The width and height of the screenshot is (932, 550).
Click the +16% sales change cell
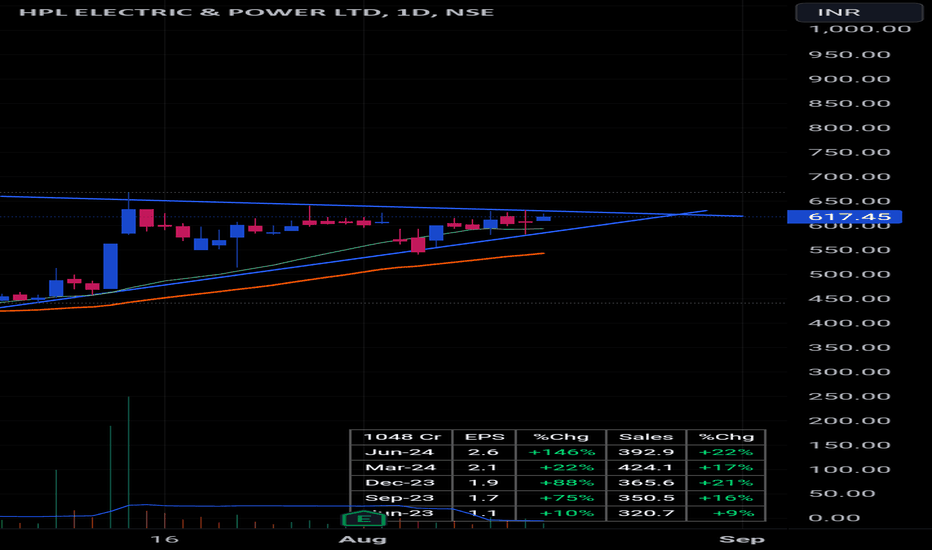coord(726,498)
